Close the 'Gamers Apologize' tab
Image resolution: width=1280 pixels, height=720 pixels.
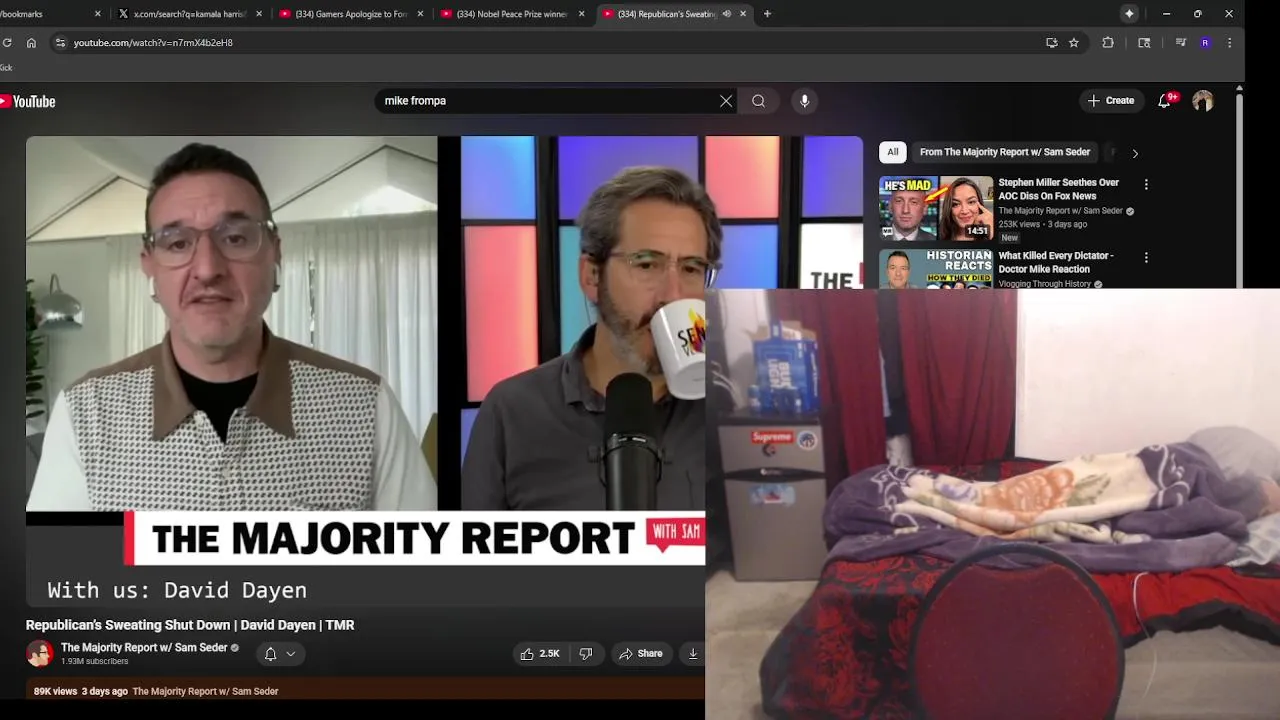tap(420, 14)
